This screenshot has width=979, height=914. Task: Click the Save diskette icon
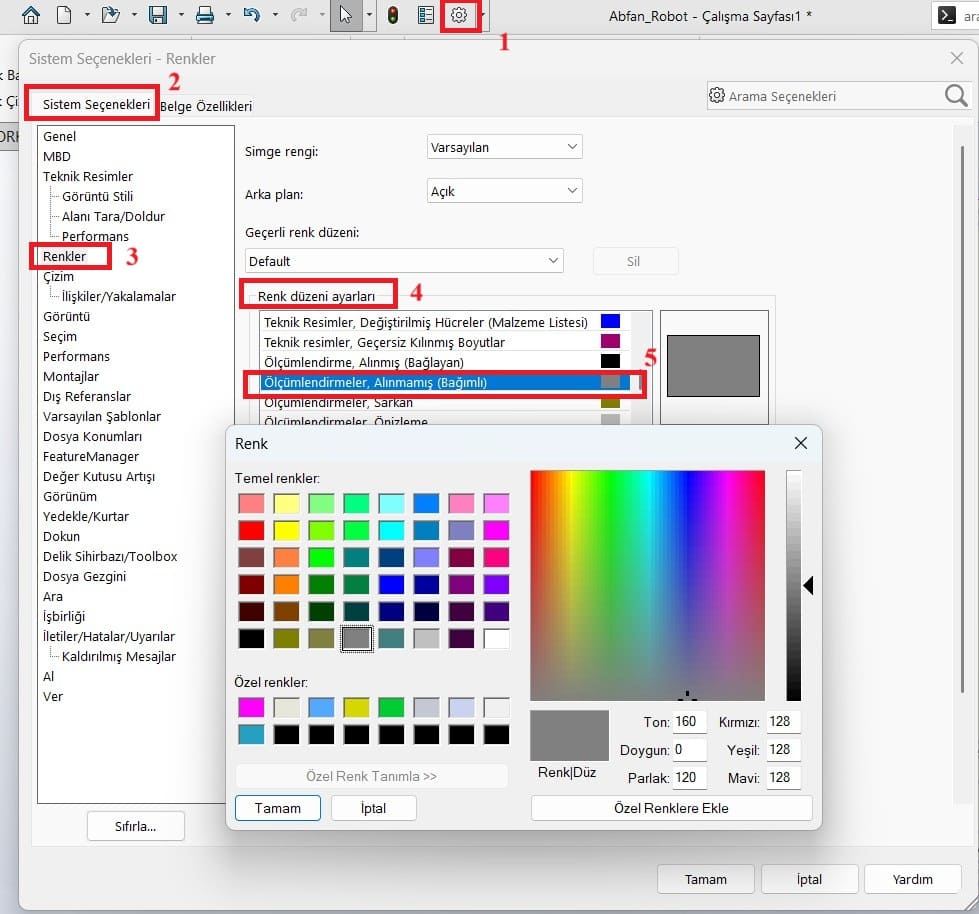point(158,14)
